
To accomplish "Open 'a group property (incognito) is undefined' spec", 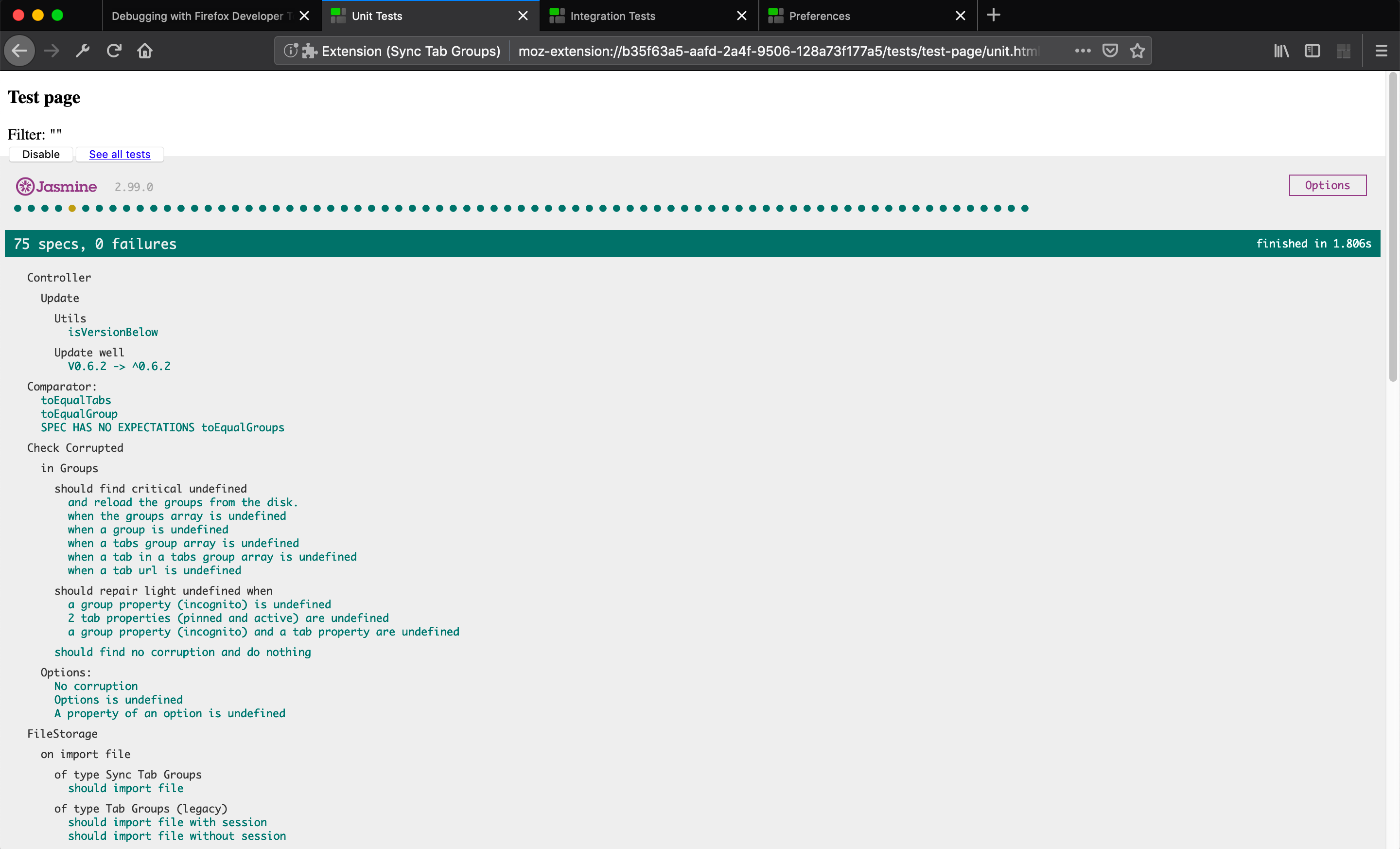I will (199, 605).
